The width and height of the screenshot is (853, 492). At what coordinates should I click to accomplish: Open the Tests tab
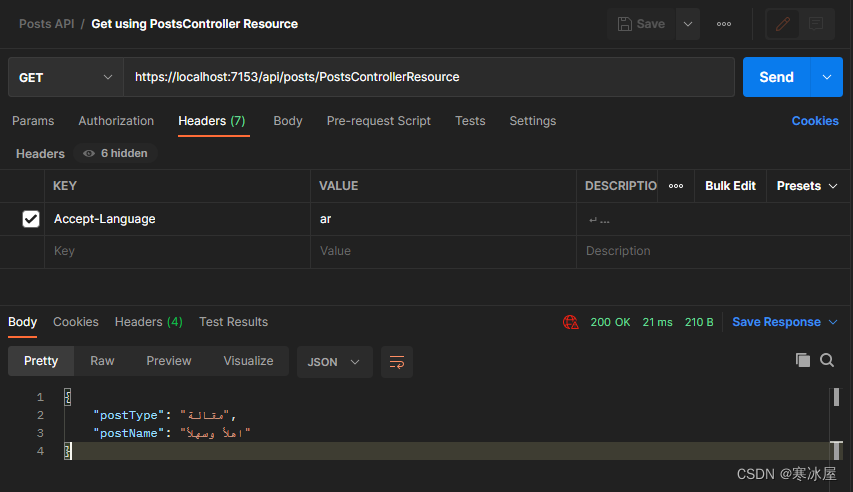pos(470,121)
